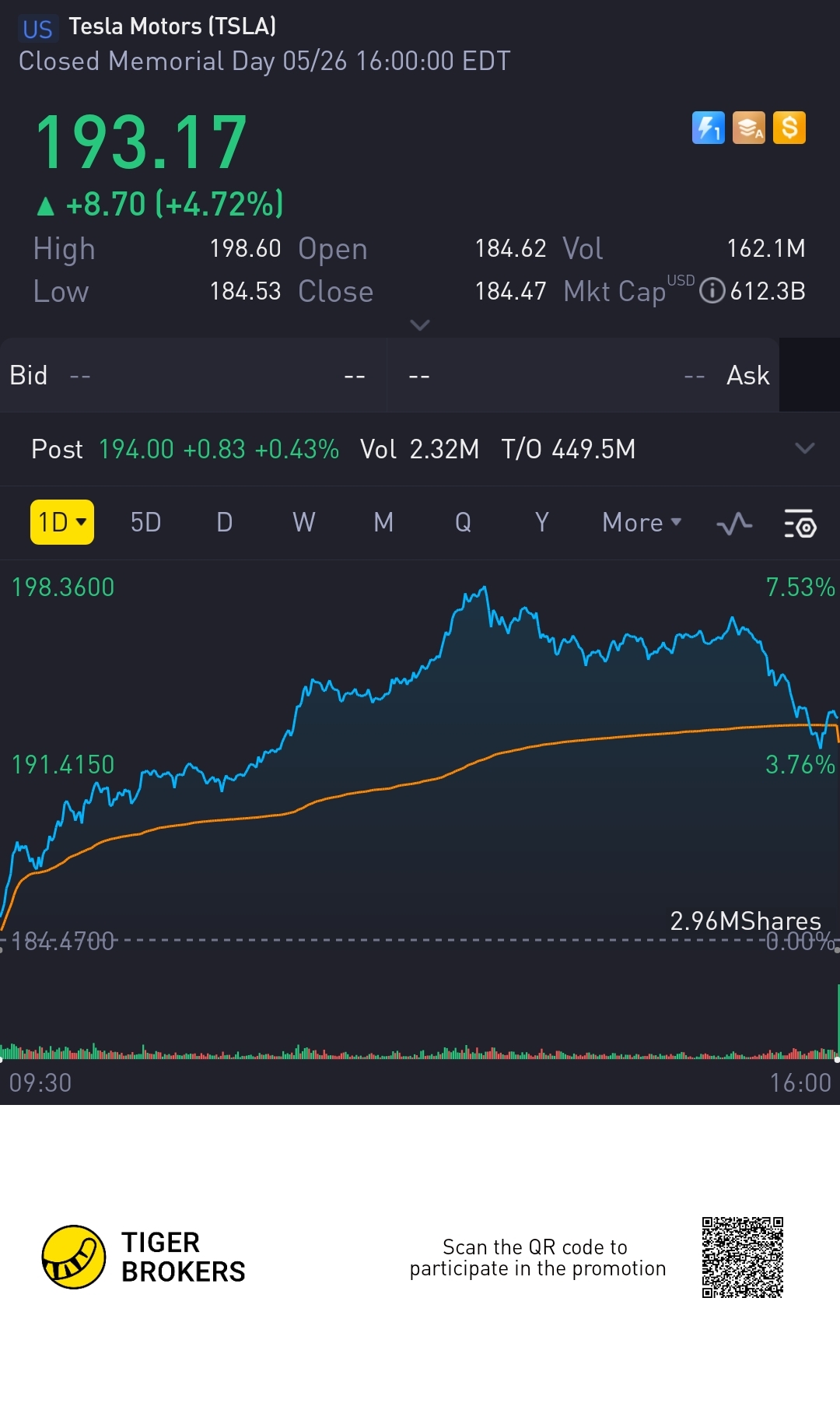840x1410 pixels.
Task: Expand the Post market row chevron
Action: tap(805, 448)
